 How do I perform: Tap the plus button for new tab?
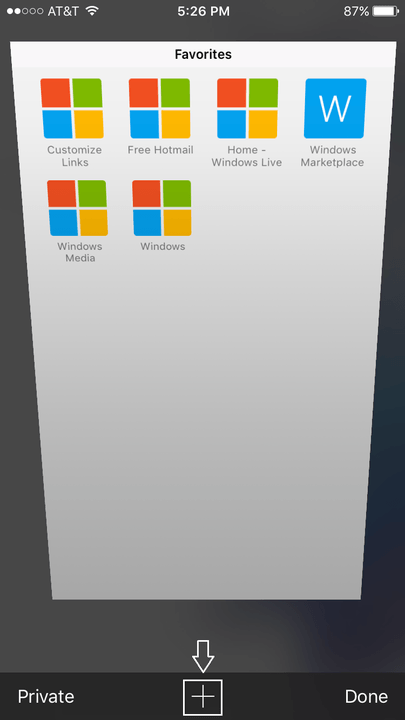[202, 697]
